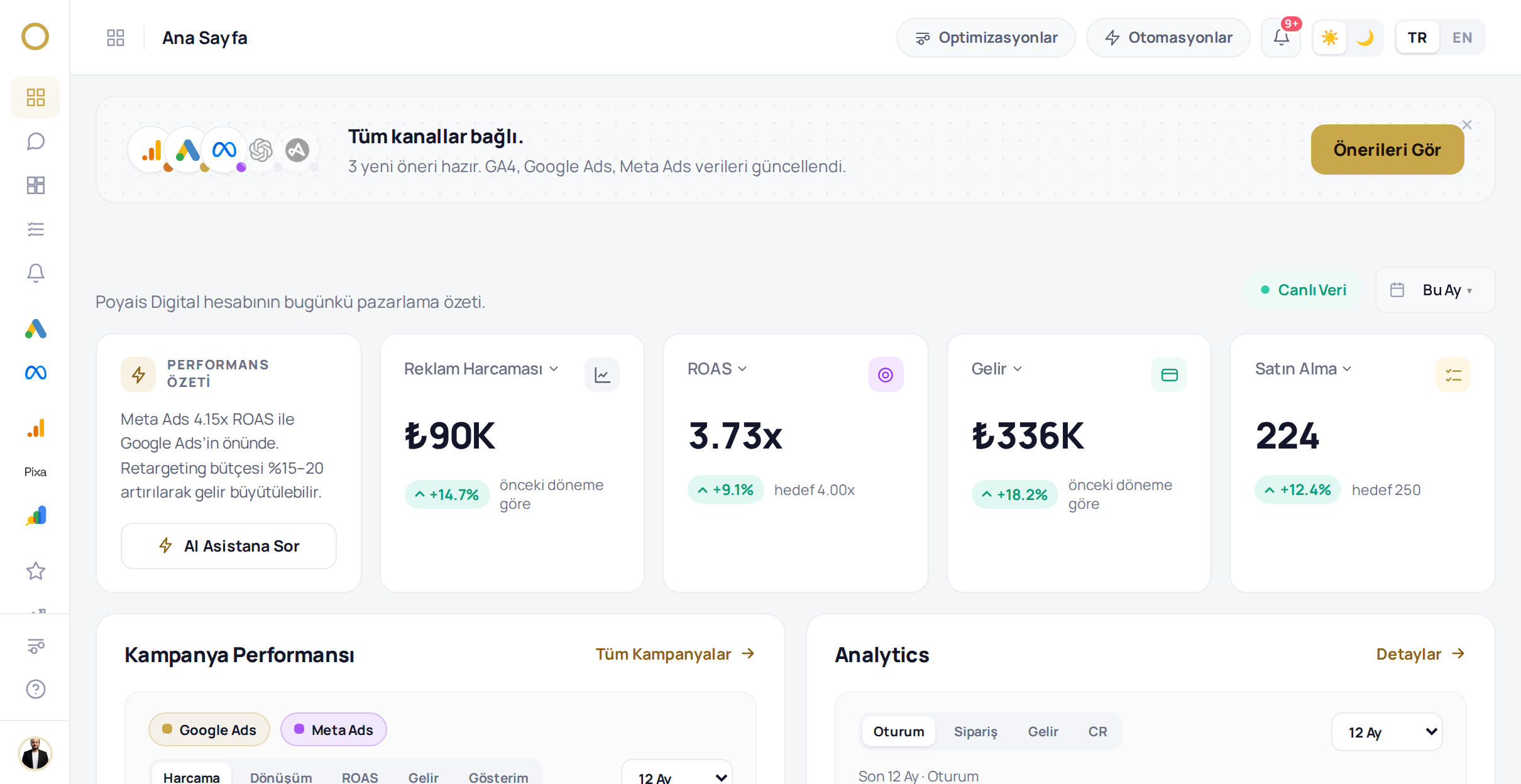Expand the Reklam Harcaması metric dropdown
Screen dimensions: 1521x784
click(481, 369)
